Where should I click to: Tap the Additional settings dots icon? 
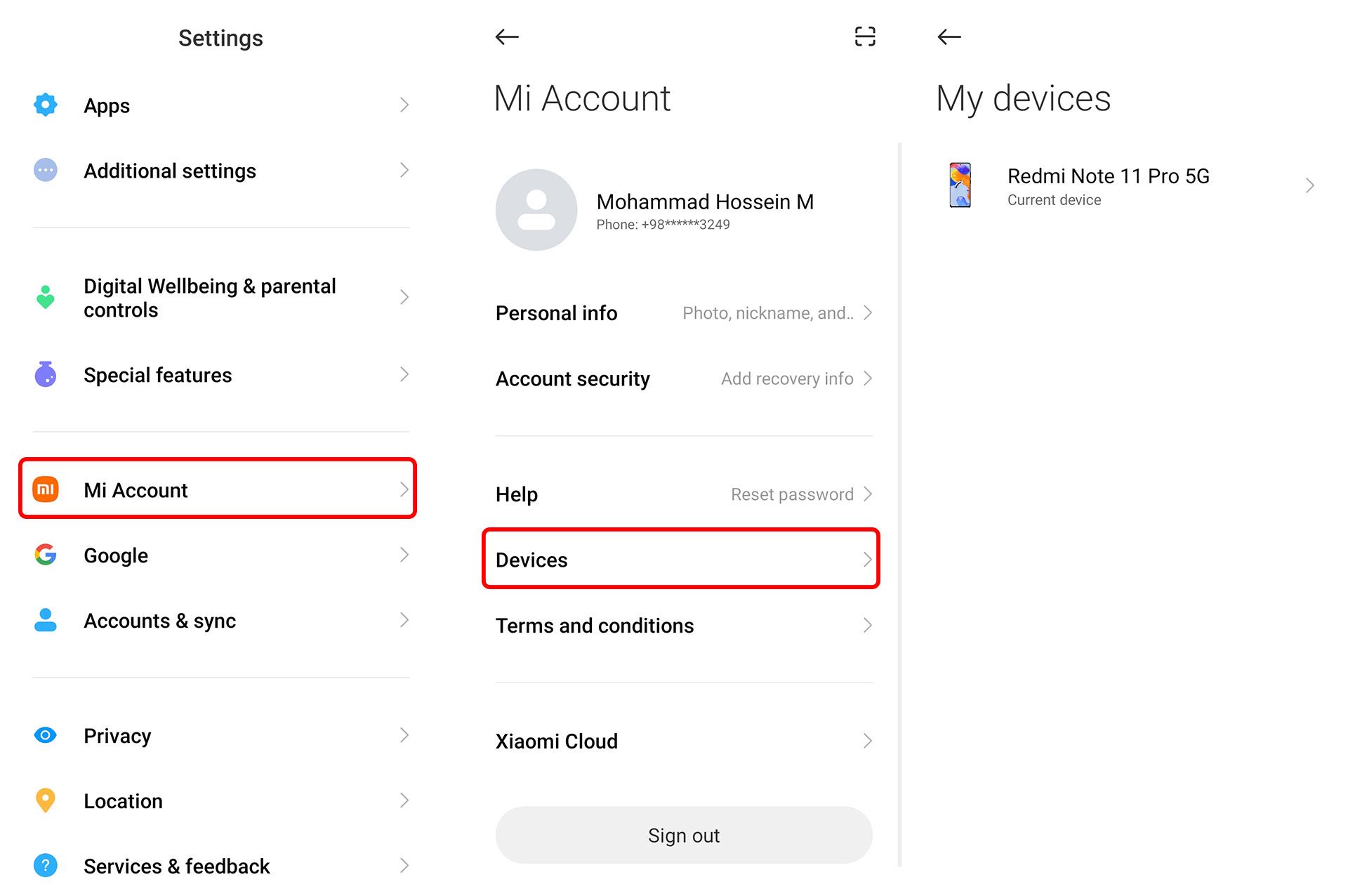46,171
